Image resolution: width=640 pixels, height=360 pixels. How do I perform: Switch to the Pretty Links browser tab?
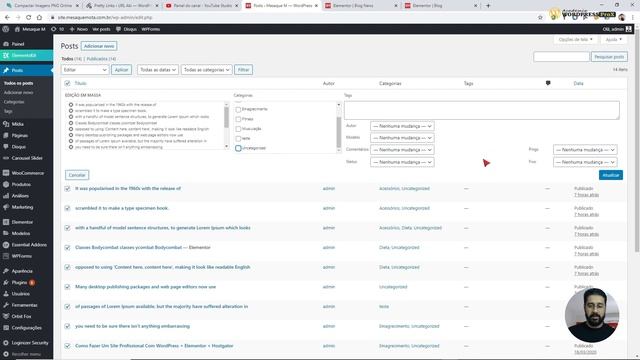(122, 6)
